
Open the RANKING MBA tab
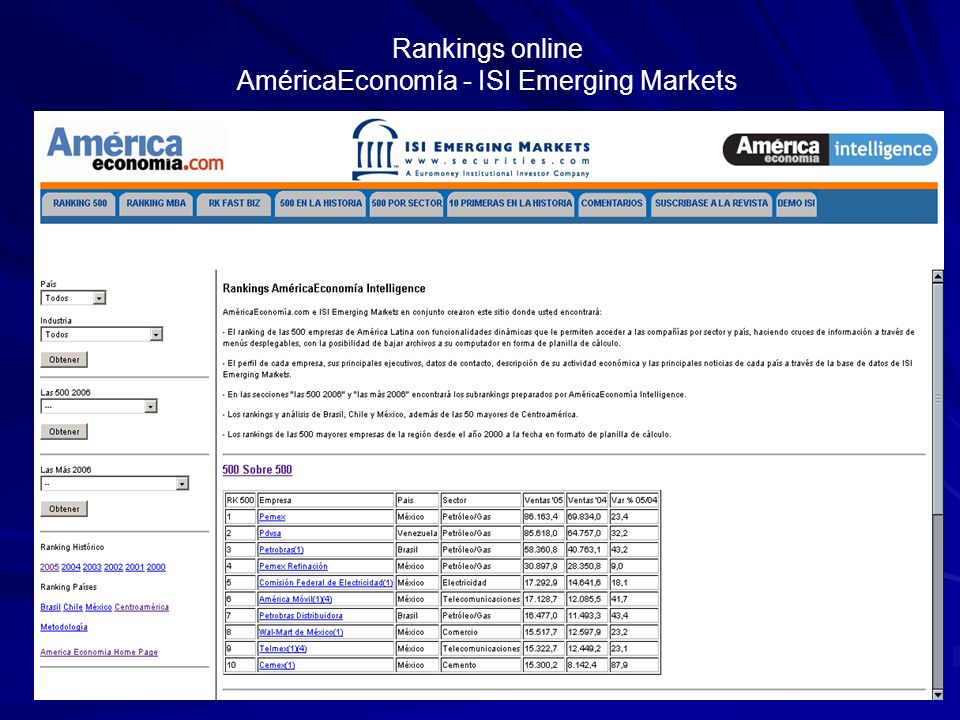[156, 203]
